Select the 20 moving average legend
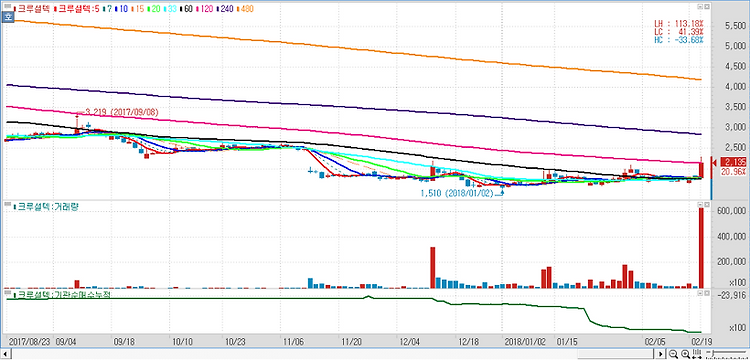The image size is (750, 360). click(x=155, y=9)
